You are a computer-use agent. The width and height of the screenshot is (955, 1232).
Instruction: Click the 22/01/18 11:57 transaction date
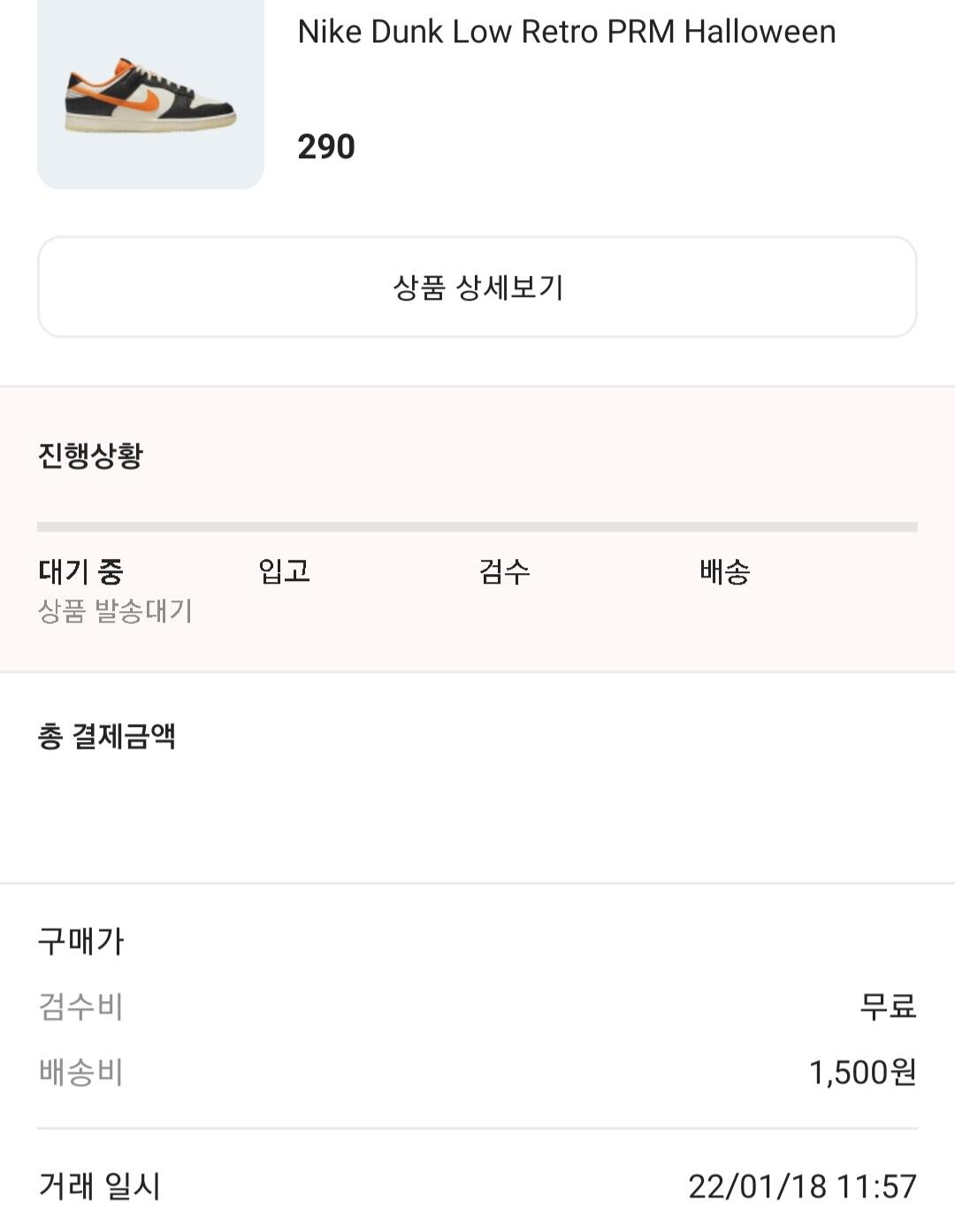[802, 1186]
